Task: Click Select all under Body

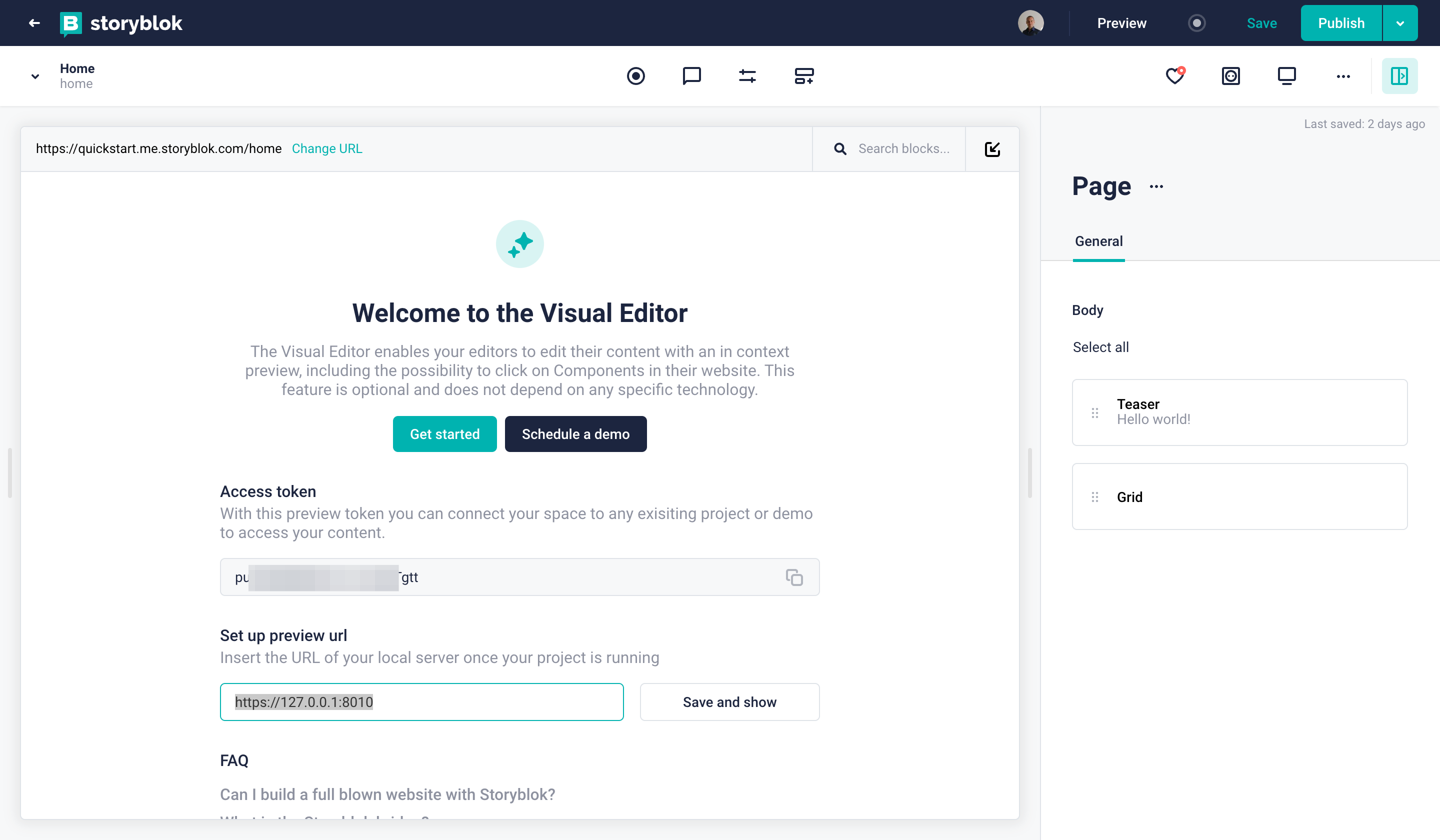Action: 1100,347
